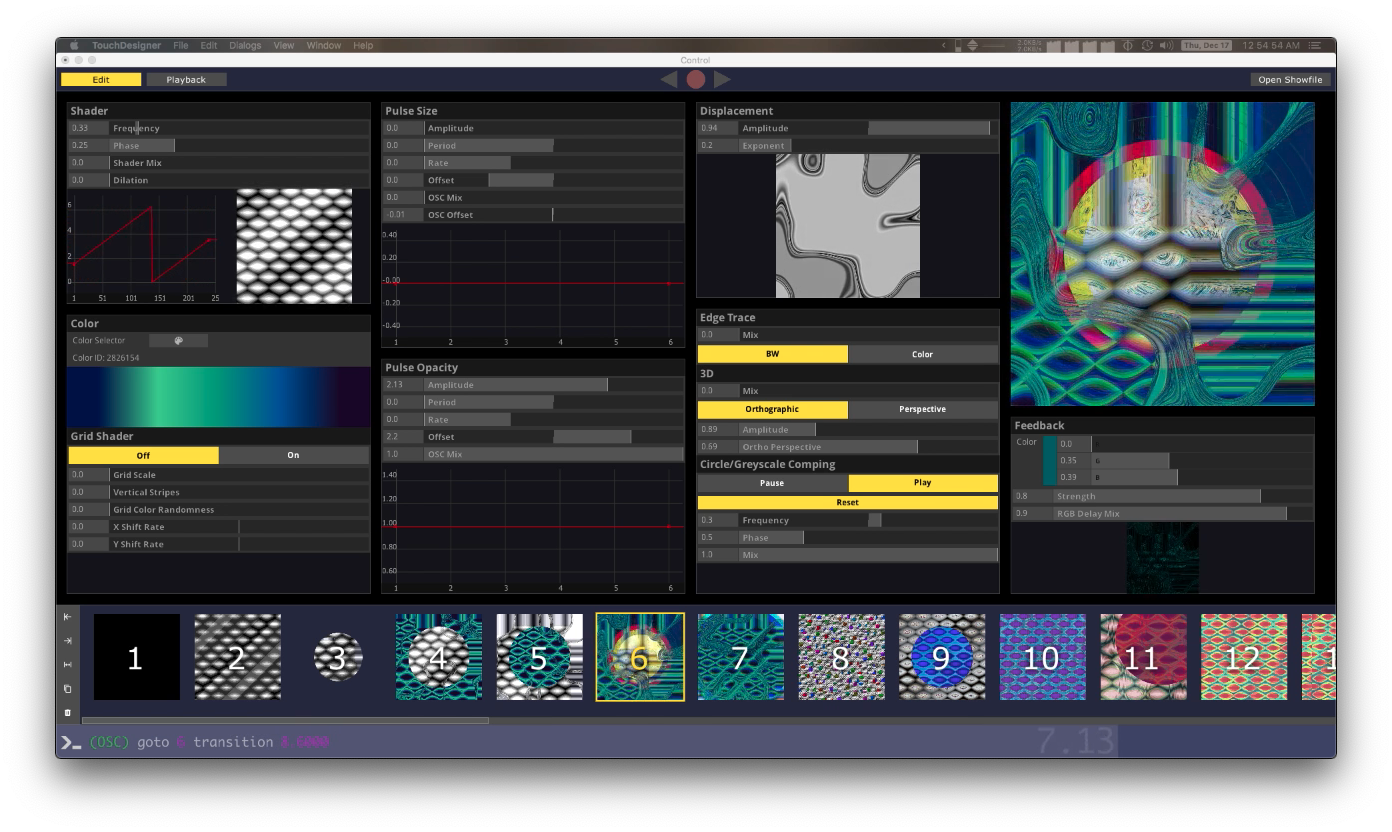Viewport: 1392px width, 832px height.
Task: Set Edge Trace mode to Color
Action: [921, 353]
